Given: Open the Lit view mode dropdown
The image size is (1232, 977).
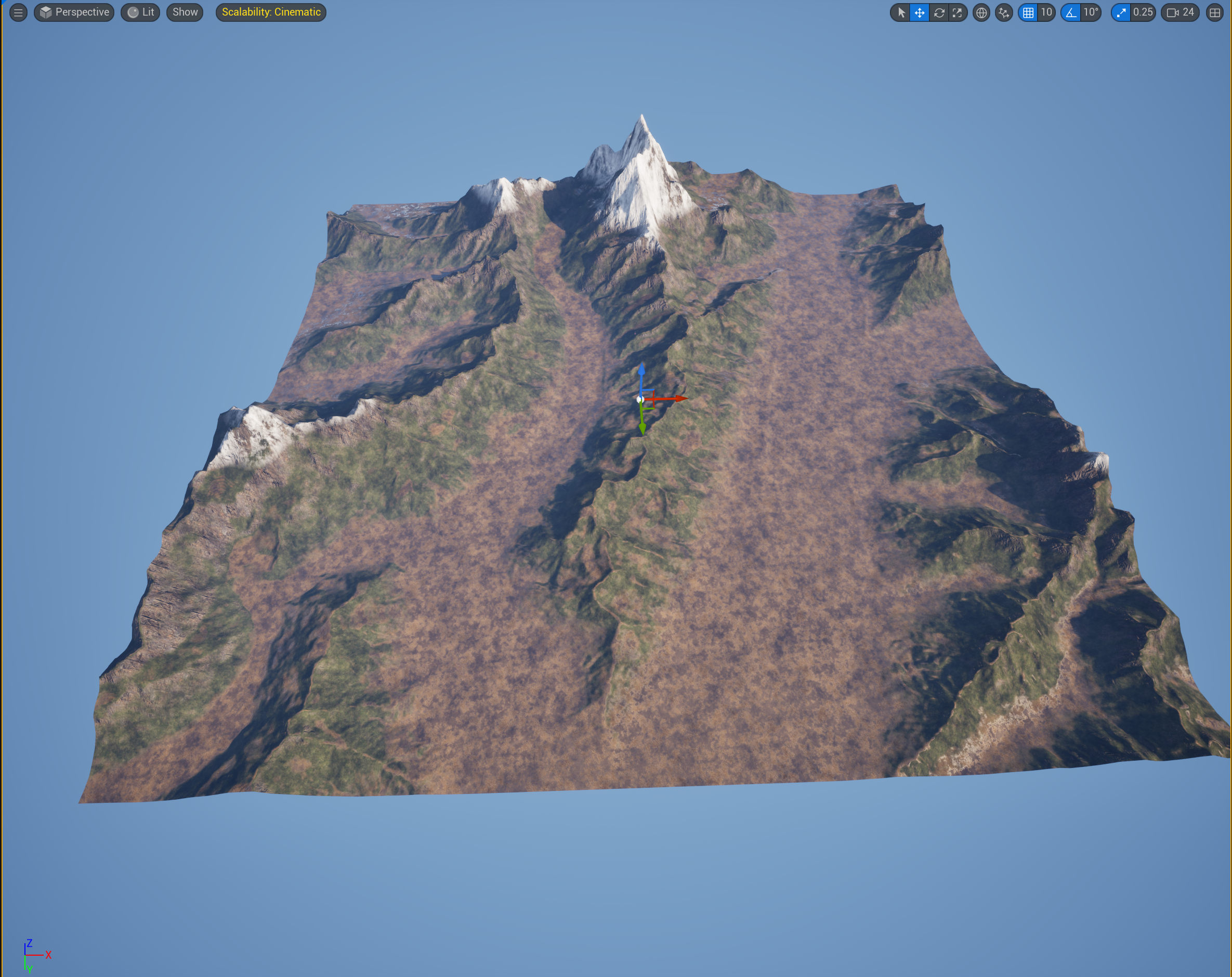Looking at the screenshot, I should coord(140,12).
